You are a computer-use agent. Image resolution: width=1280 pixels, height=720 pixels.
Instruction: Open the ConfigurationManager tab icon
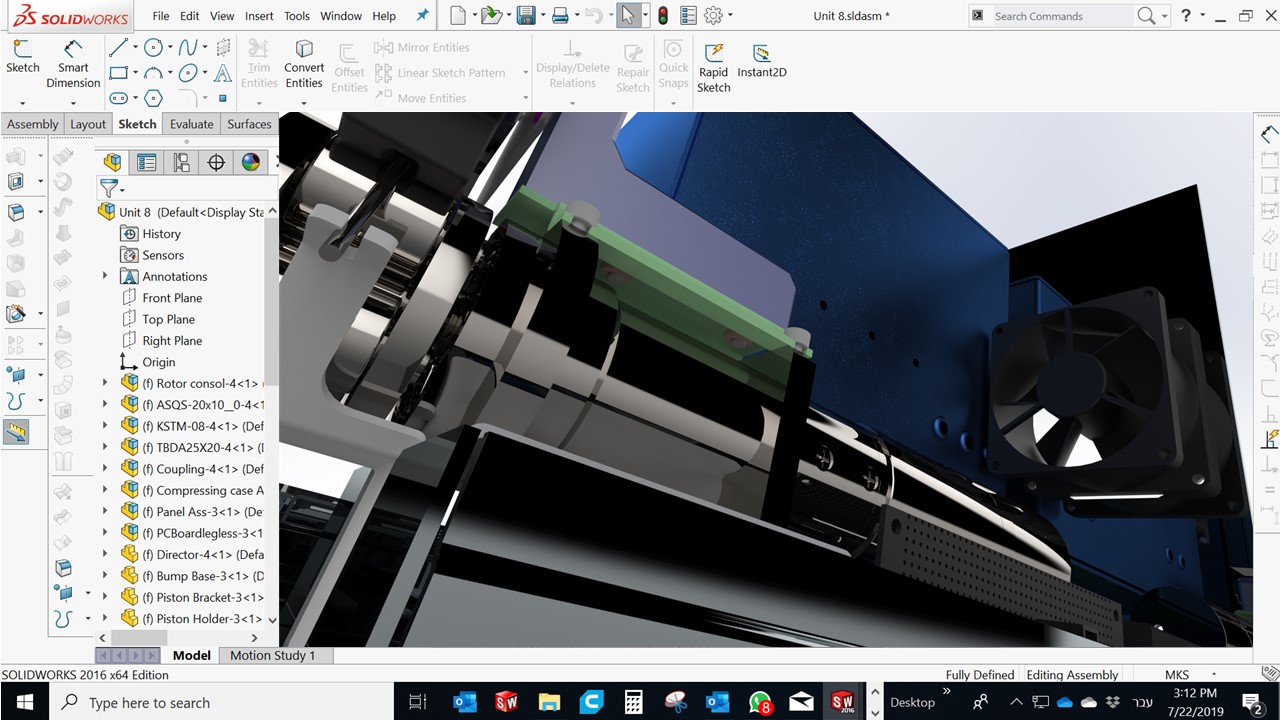pyautogui.click(x=181, y=163)
